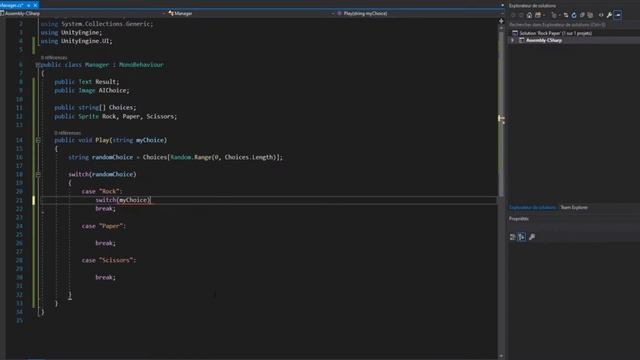The image size is (640, 360).
Task: Click on 'string randomChoice = Choices[...]' line
Action: [175, 157]
